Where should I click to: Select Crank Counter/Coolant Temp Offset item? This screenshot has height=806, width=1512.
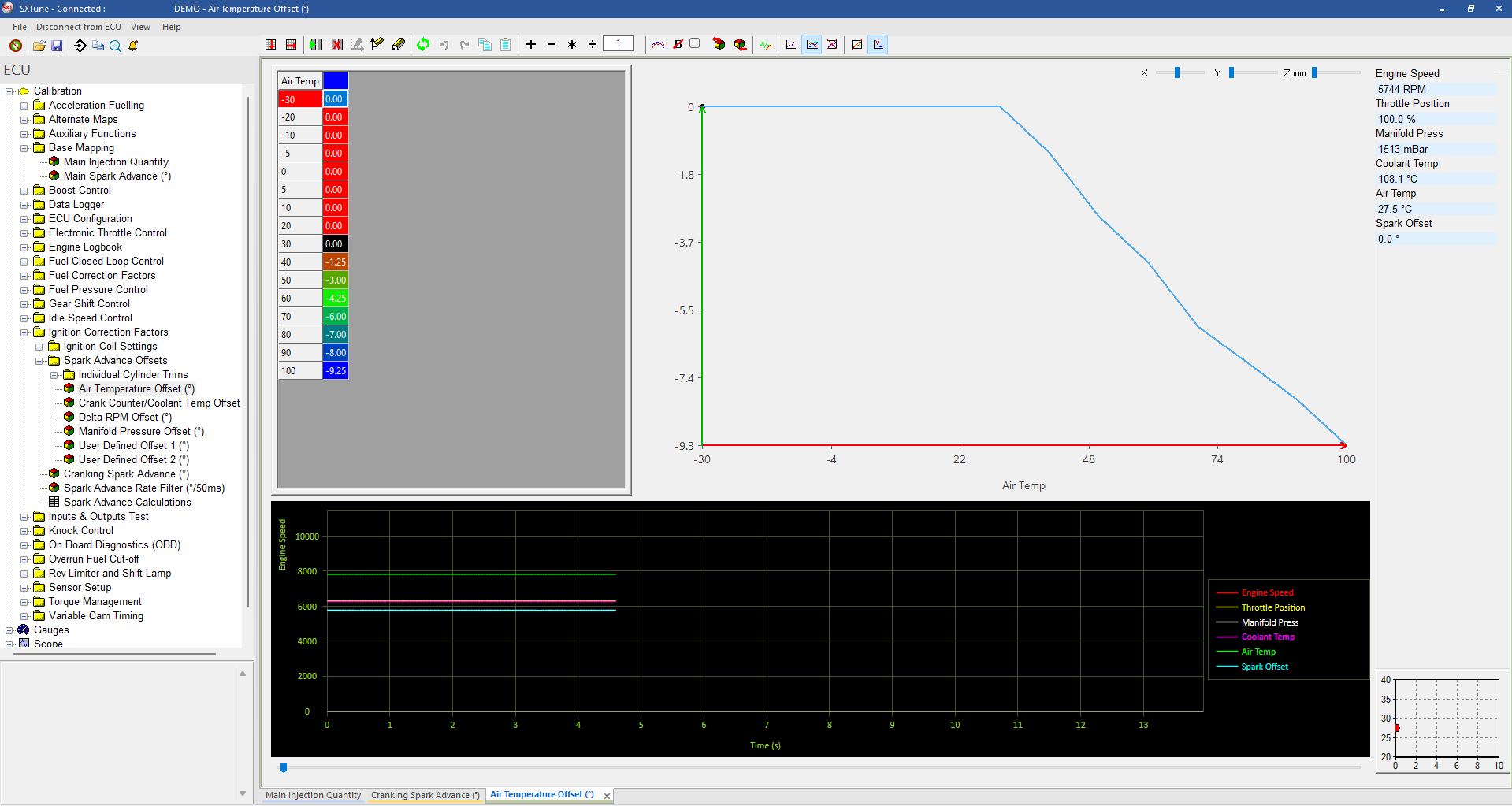tap(159, 403)
